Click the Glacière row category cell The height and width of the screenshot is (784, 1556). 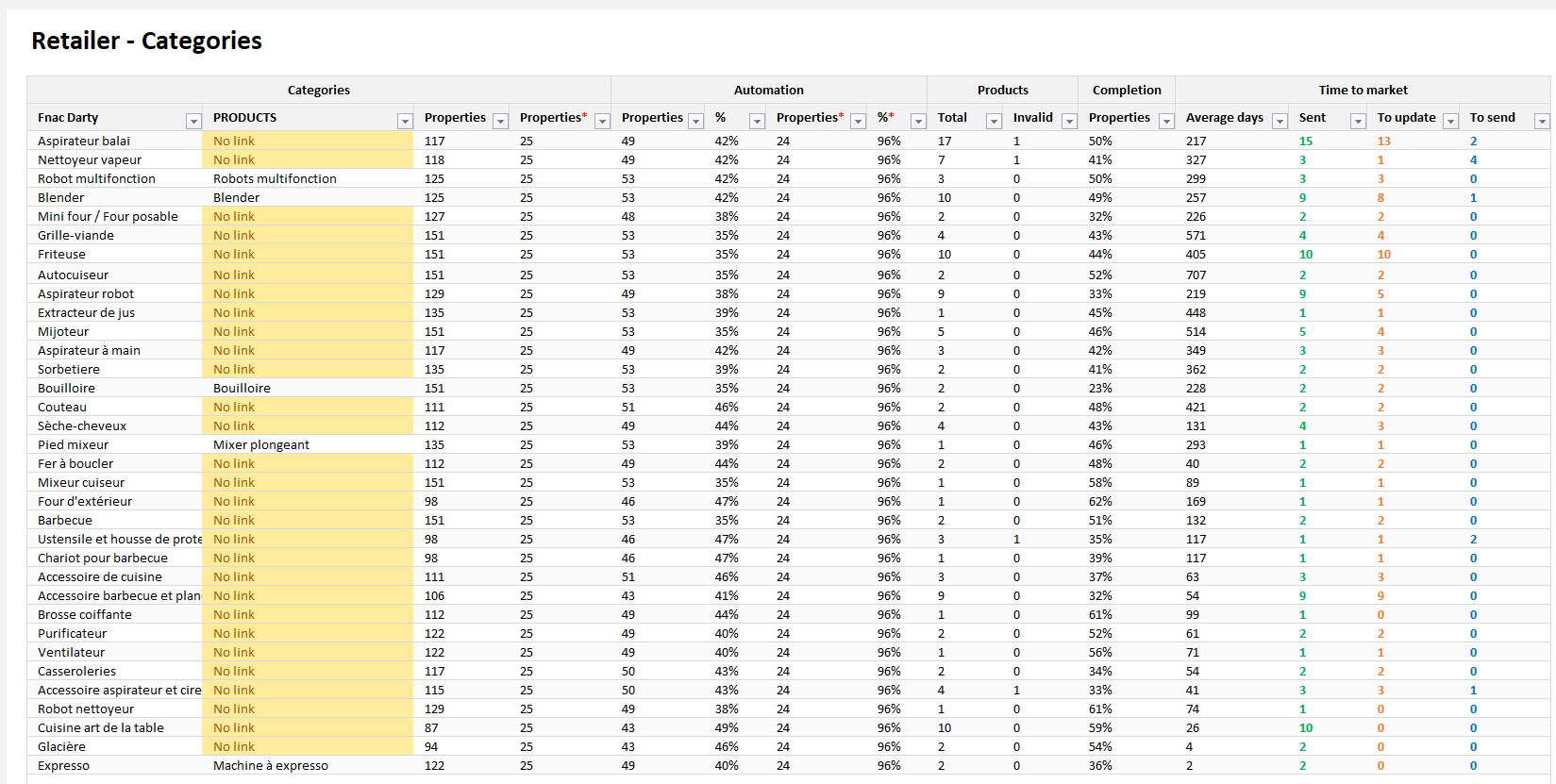click(61, 746)
